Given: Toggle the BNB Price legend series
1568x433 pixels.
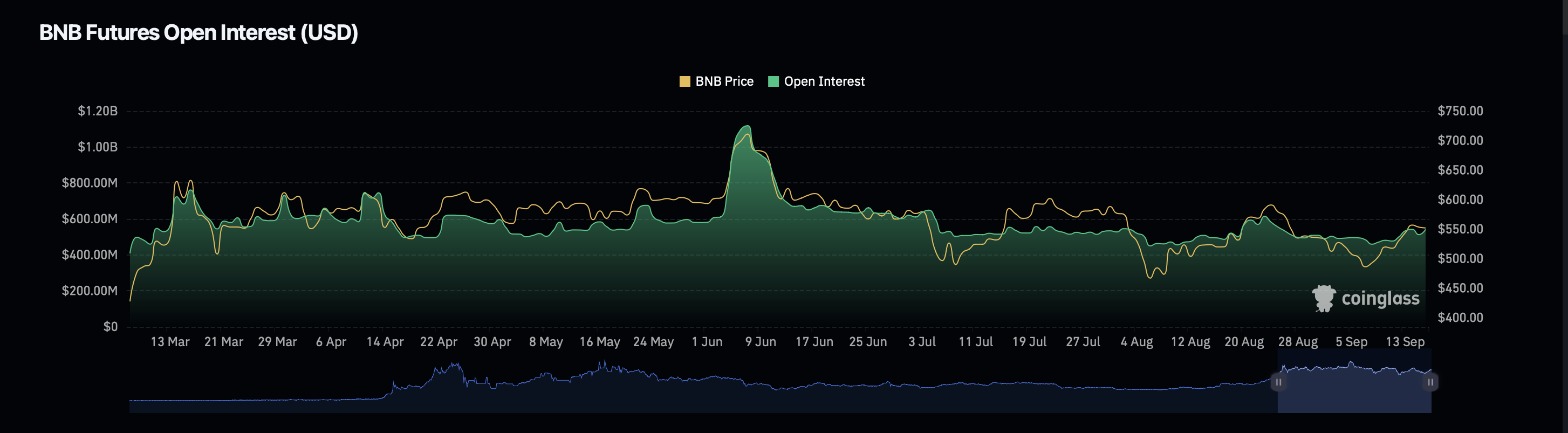Looking at the screenshot, I should pyautogui.click(x=716, y=81).
